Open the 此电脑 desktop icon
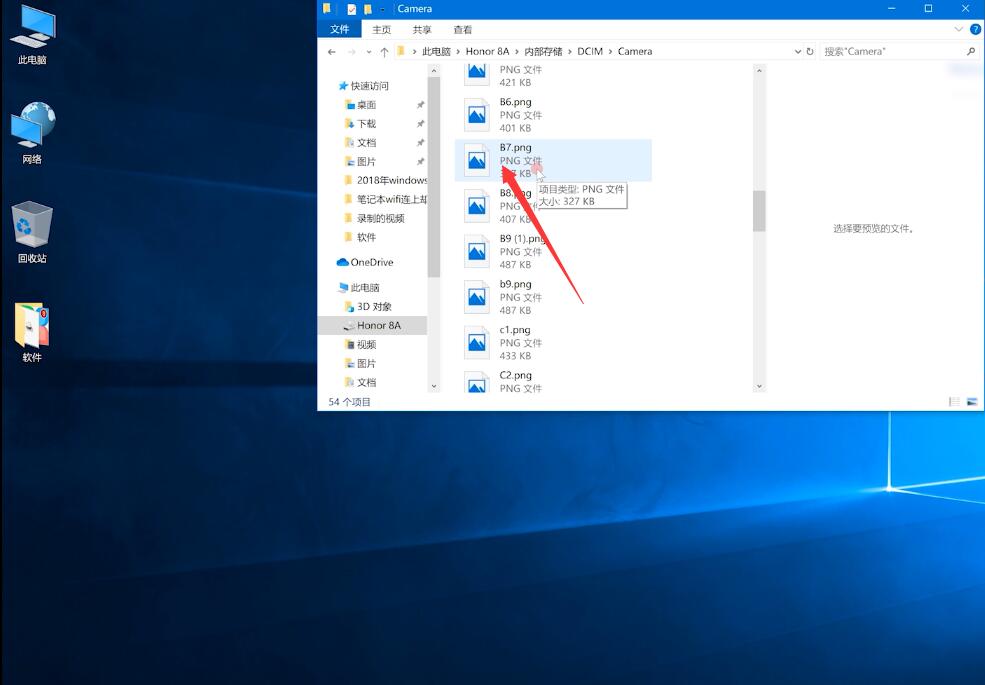Viewport: 985px width, 685px height. pyautogui.click(x=32, y=35)
